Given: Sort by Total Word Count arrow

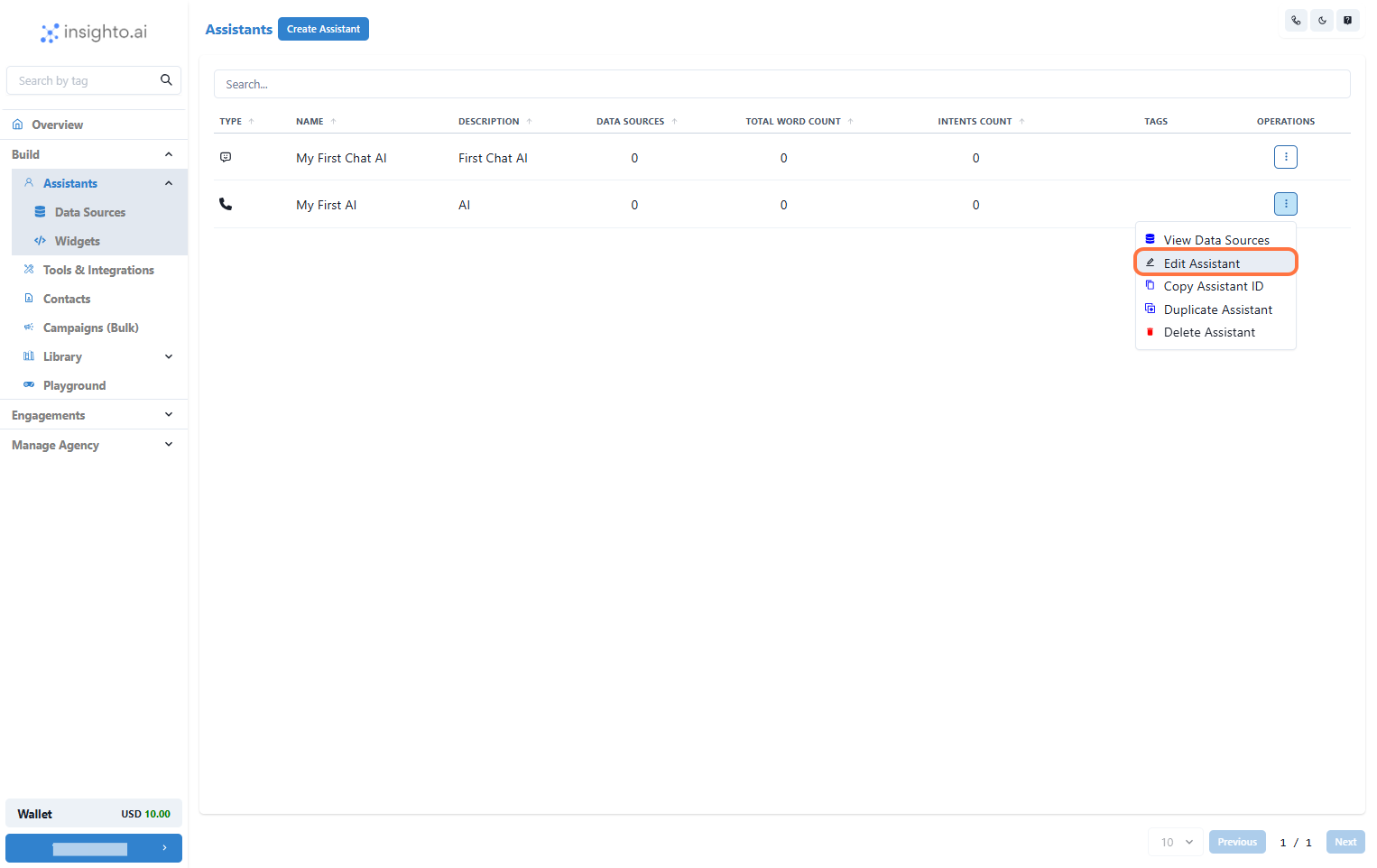Looking at the screenshot, I should click(x=850, y=122).
